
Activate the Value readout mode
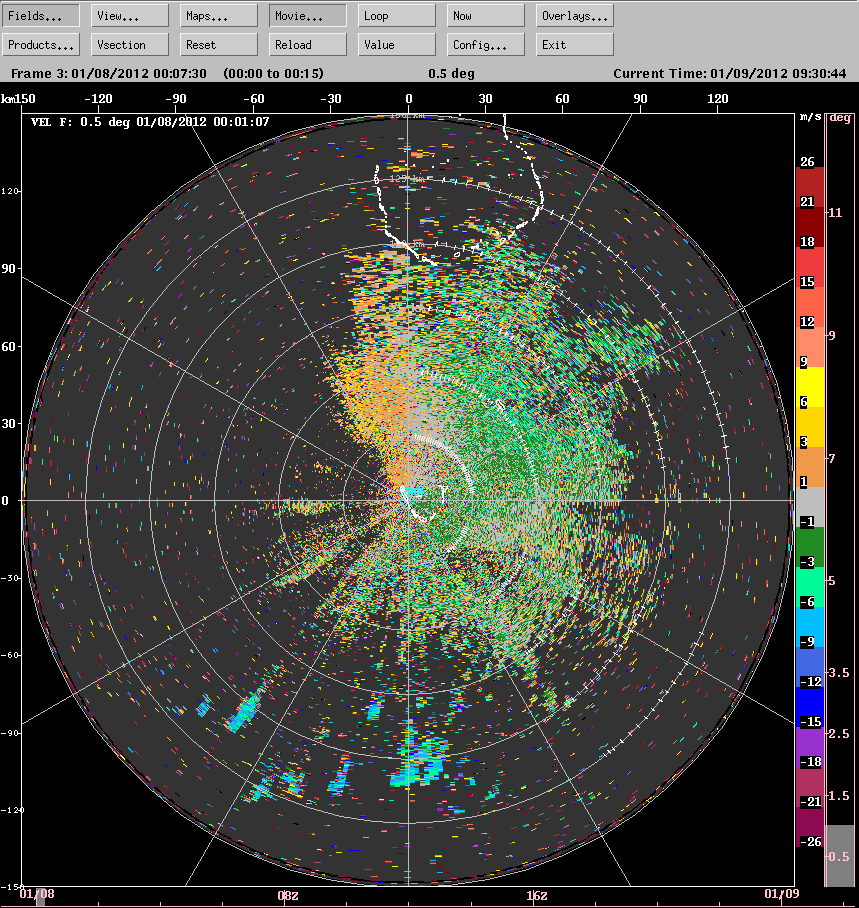[397, 45]
